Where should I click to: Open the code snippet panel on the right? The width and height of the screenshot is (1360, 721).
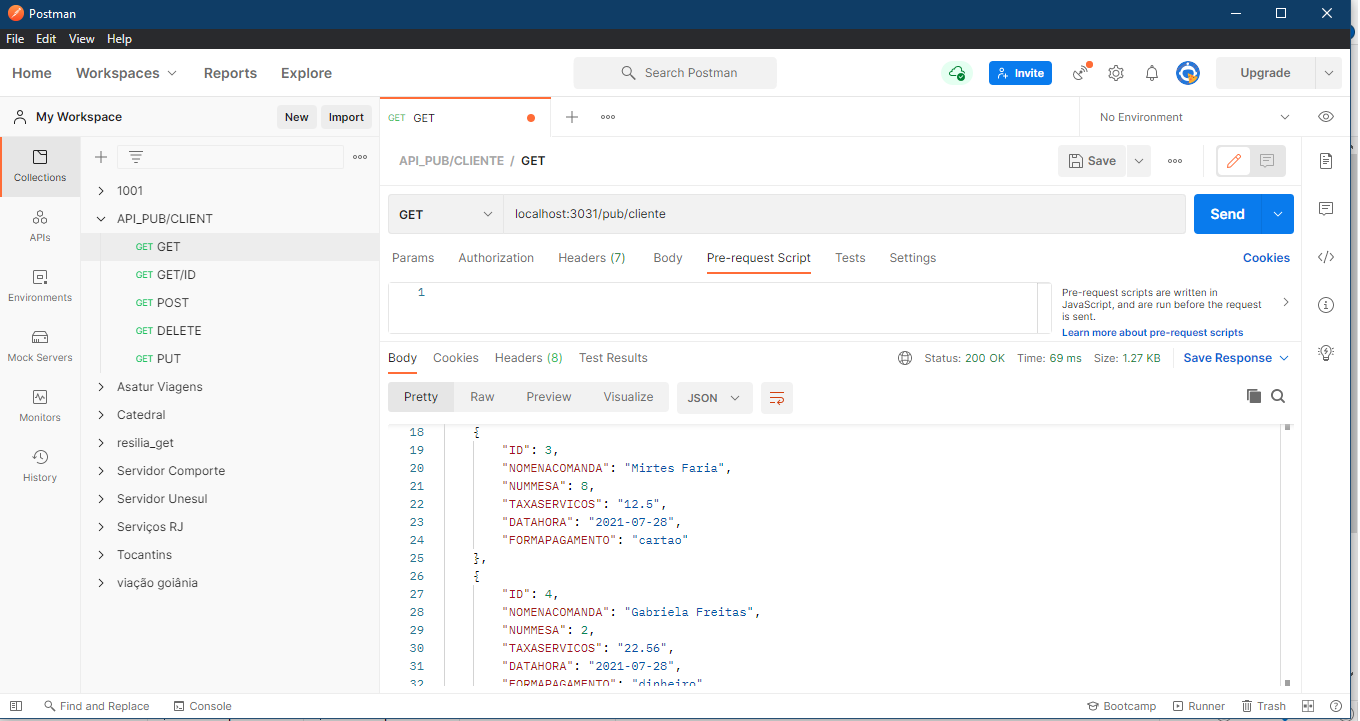coord(1326,257)
